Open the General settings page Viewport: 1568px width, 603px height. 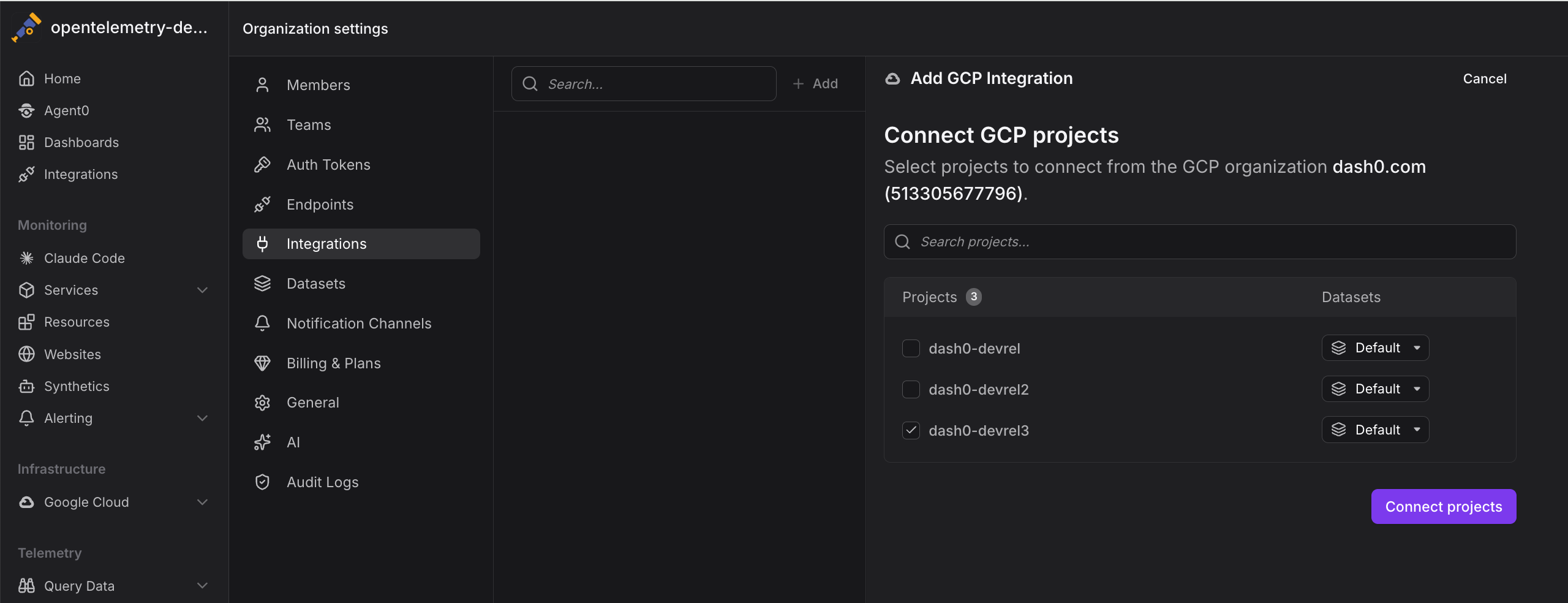pos(361,403)
